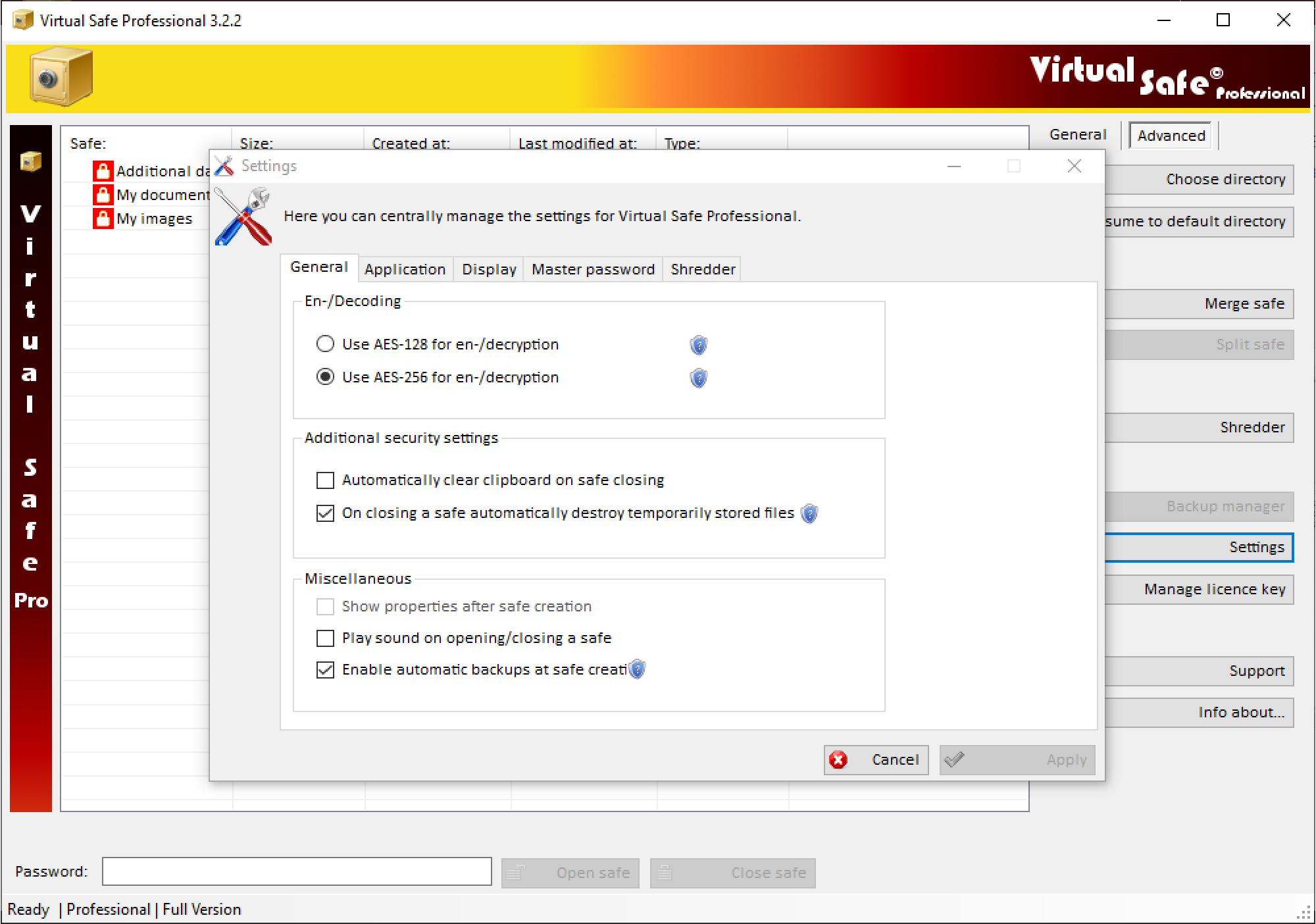Click the Last modified at column header
Screen dimensions: 1316x924
pos(584,140)
